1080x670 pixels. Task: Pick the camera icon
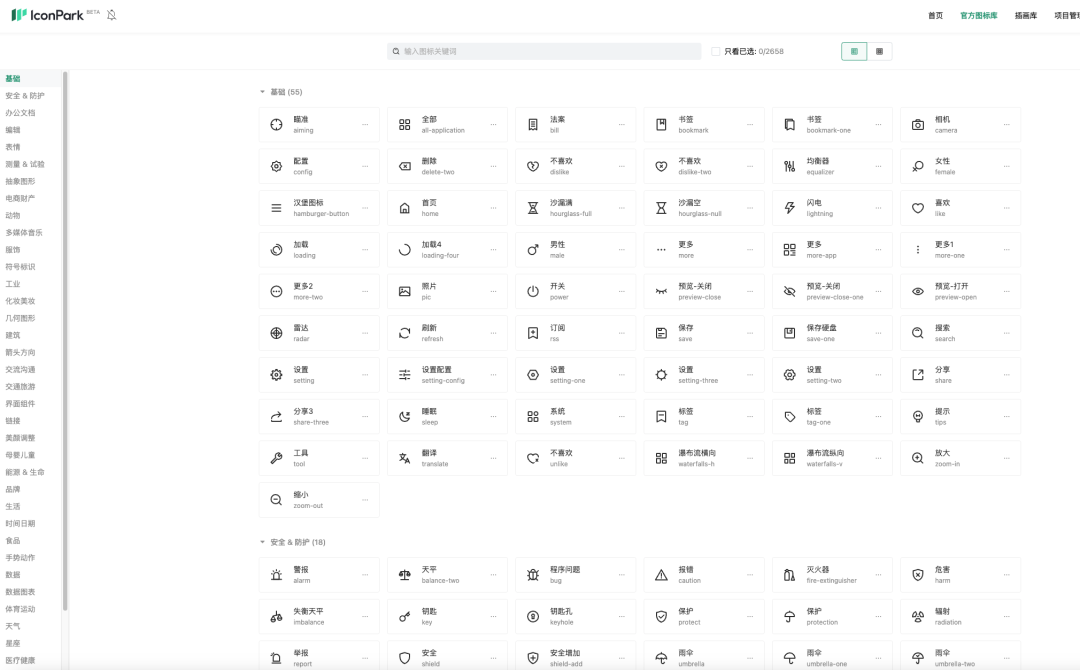pyautogui.click(x=917, y=125)
